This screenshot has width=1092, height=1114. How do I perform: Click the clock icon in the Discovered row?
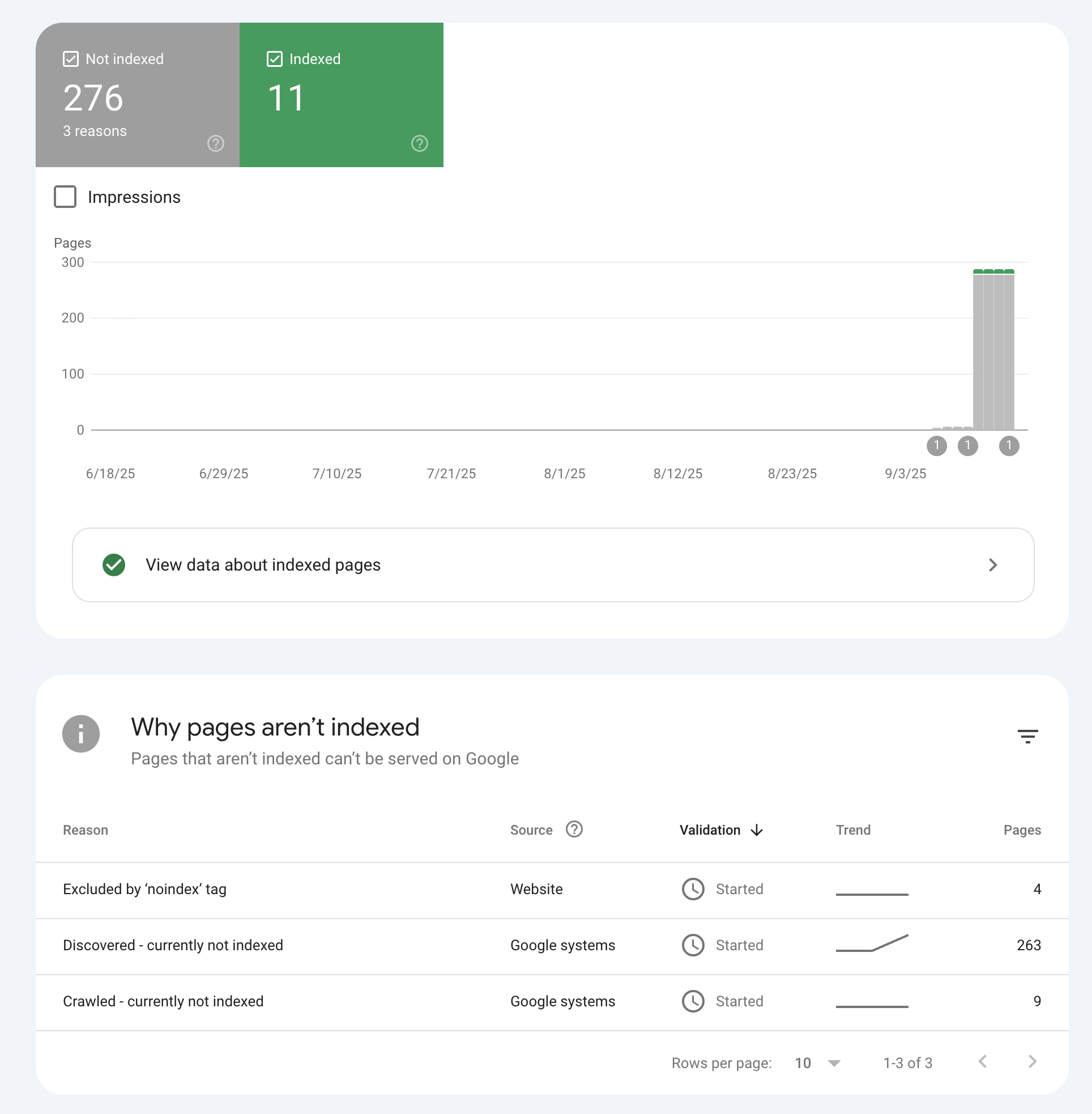[693, 945]
